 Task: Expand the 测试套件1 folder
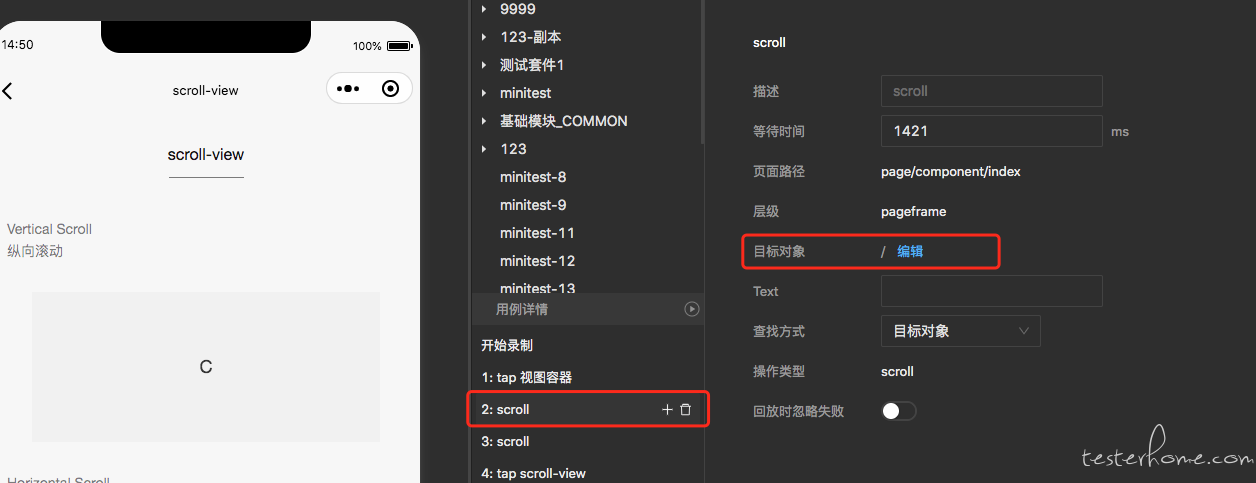click(484, 65)
